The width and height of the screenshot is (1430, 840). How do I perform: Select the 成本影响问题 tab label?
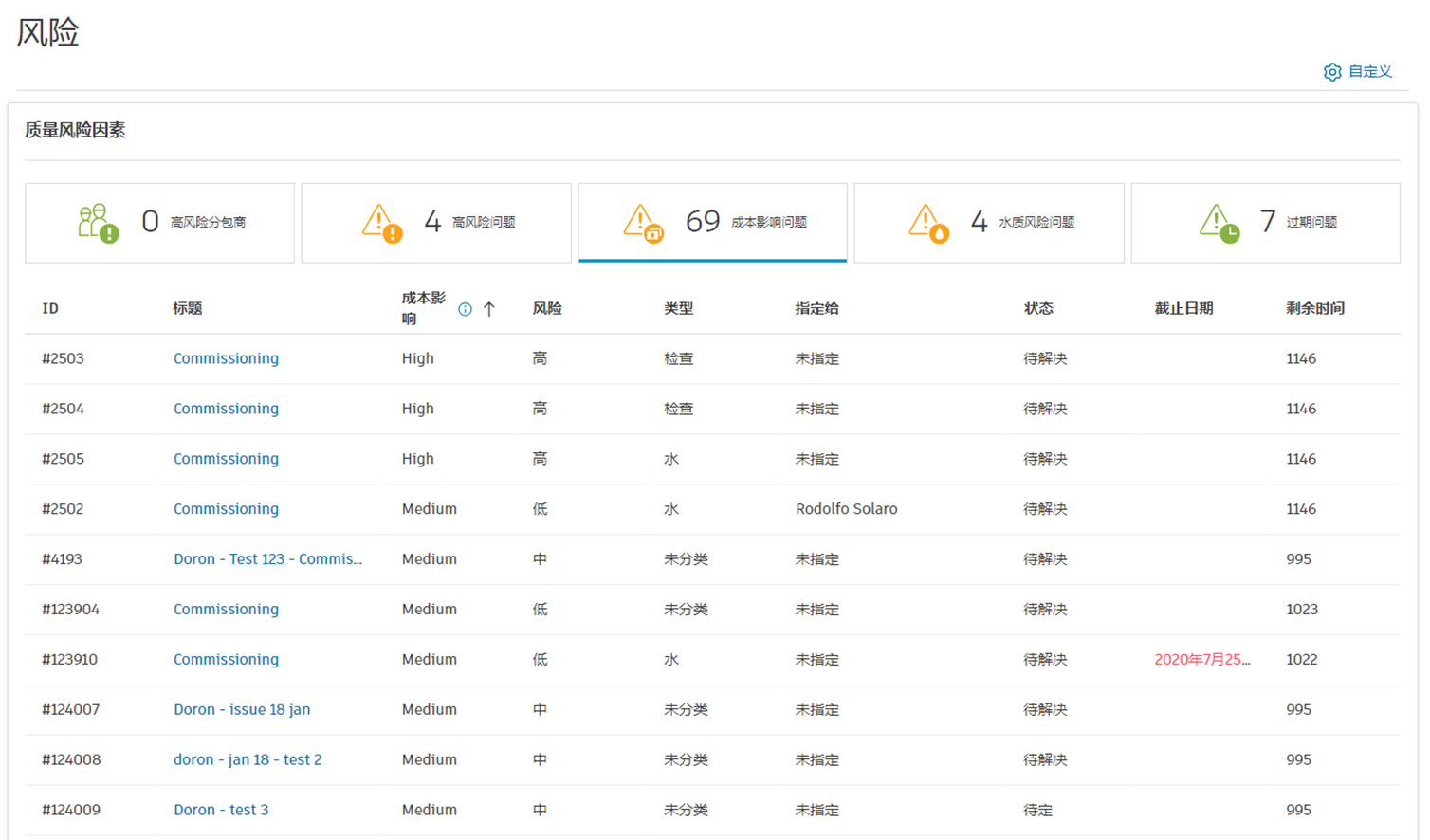[769, 223]
